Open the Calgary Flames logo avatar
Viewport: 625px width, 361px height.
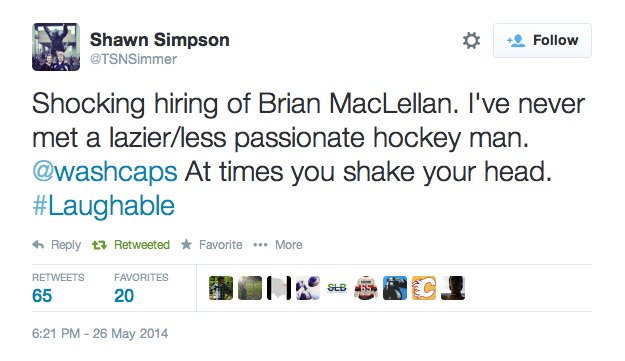[424, 288]
